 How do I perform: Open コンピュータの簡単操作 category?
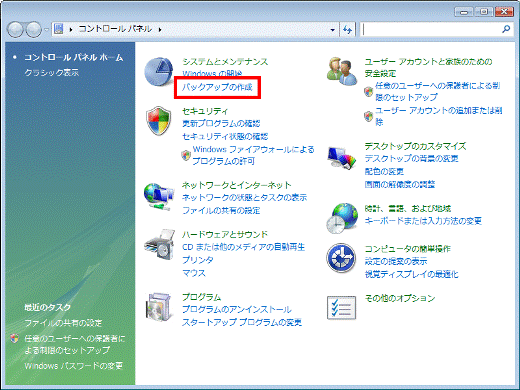(x=407, y=249)
